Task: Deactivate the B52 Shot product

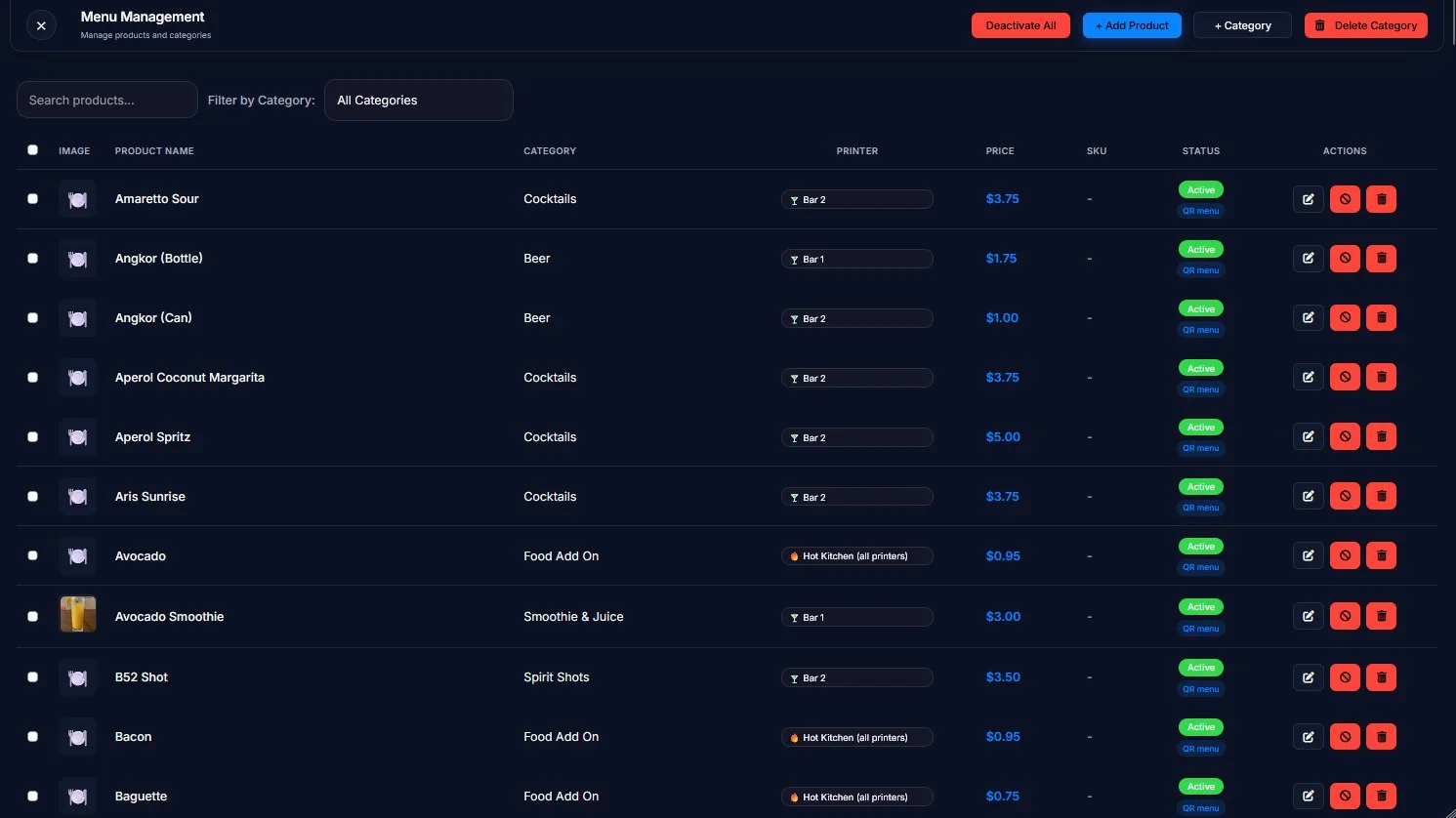Action: pos(1345,677)
